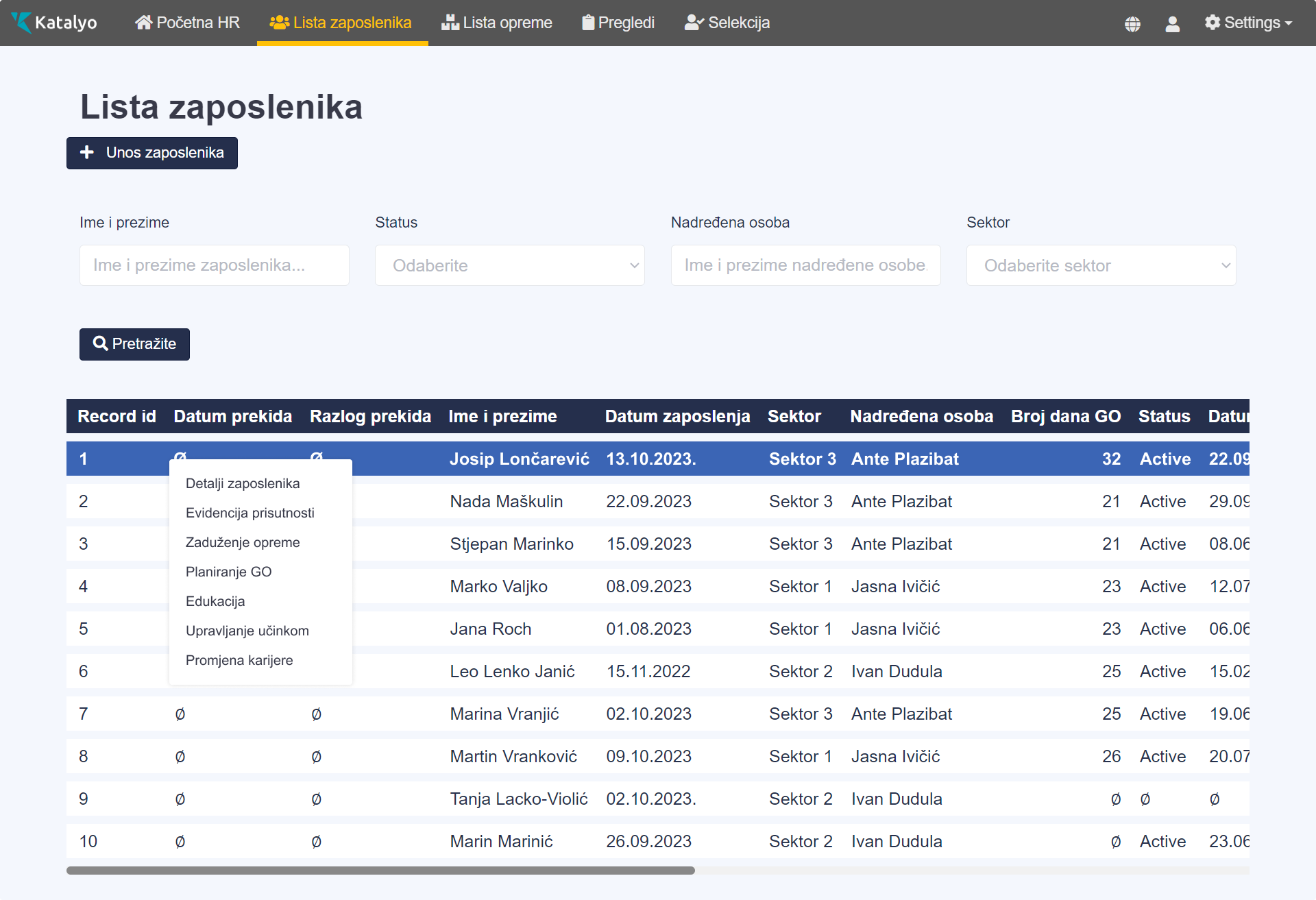This screenshot has width=1316, height=900.
Task: Click the Lista opreme boxes icon
Action: (450, 23)
